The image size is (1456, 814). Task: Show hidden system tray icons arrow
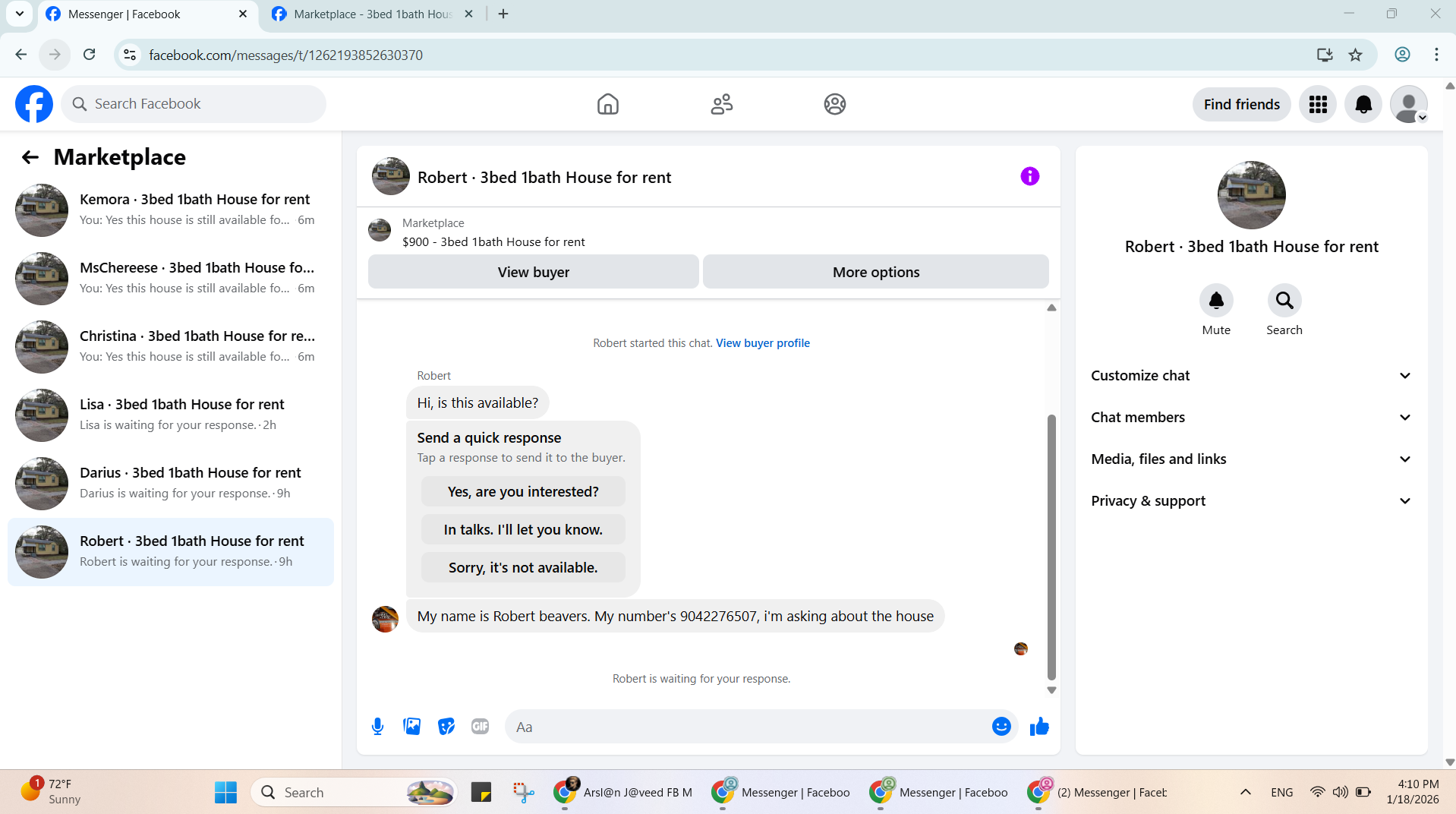[x=1246, y=792]
